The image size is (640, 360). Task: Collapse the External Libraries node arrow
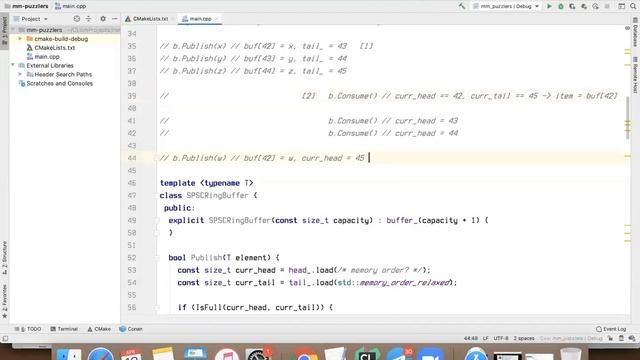(13, 65)
